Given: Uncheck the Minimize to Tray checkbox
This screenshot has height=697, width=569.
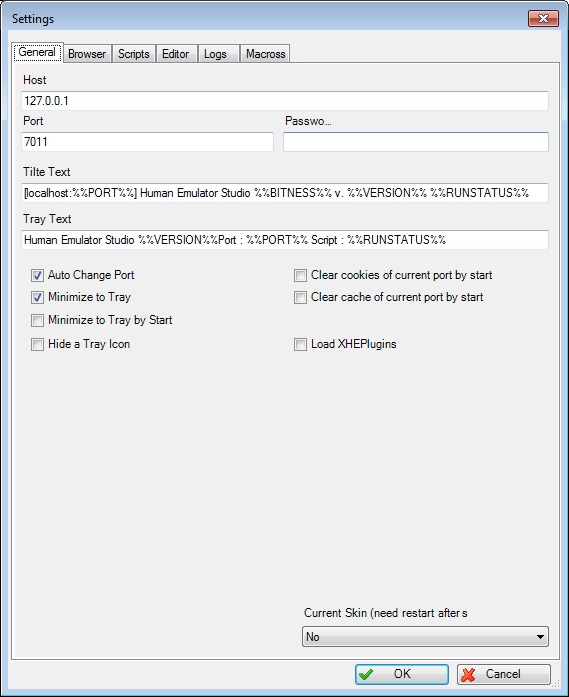Looking at the screenshot, I should tap(37, 297).
